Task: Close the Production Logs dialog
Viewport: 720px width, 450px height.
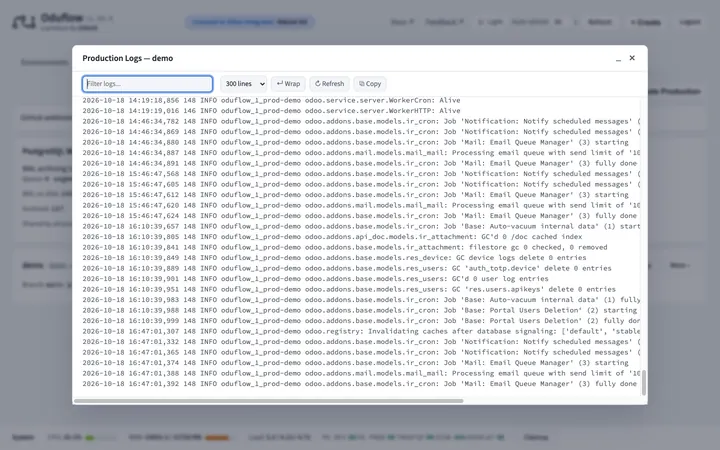Action: tap(632, 58)
